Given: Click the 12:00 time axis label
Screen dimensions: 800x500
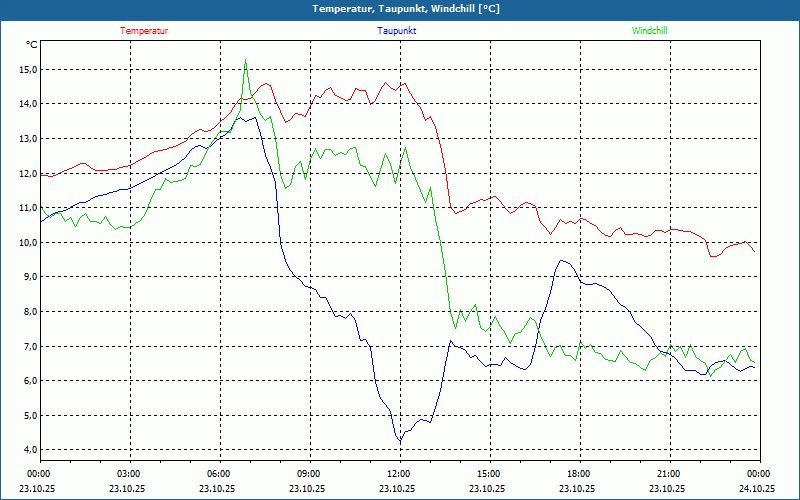Looking at the screenshot, I should tap(400, 473).
